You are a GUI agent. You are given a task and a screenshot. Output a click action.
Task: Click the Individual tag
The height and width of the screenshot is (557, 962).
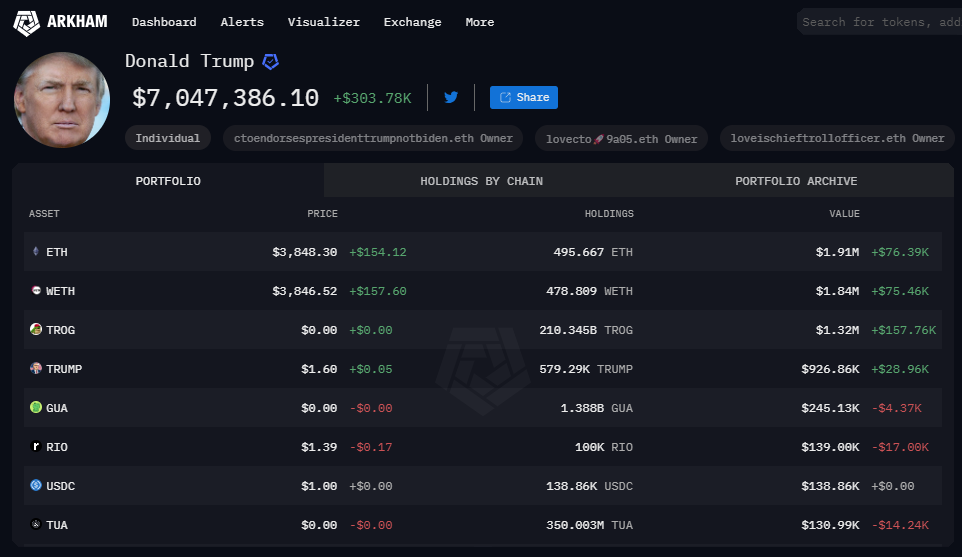coord(167,139)
